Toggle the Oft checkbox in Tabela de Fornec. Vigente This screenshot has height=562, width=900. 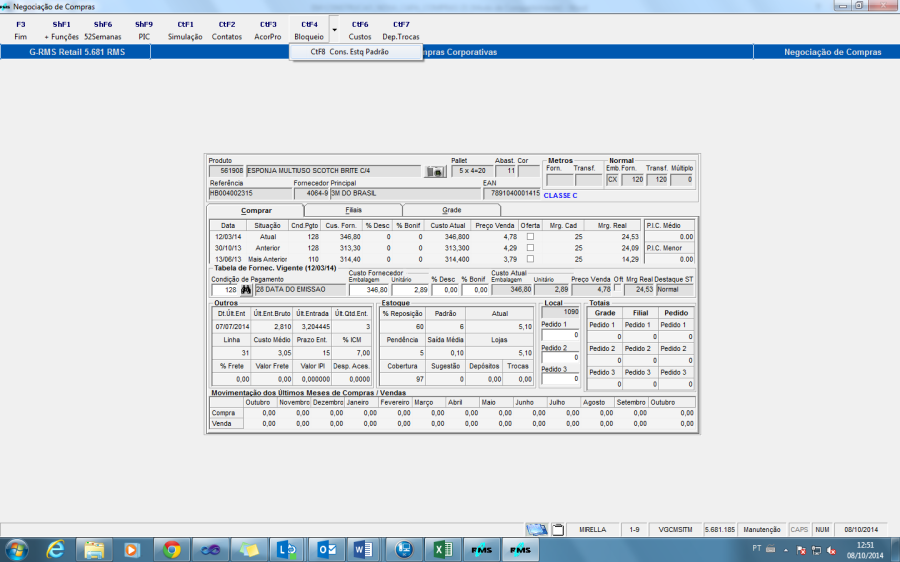(618, 289)
